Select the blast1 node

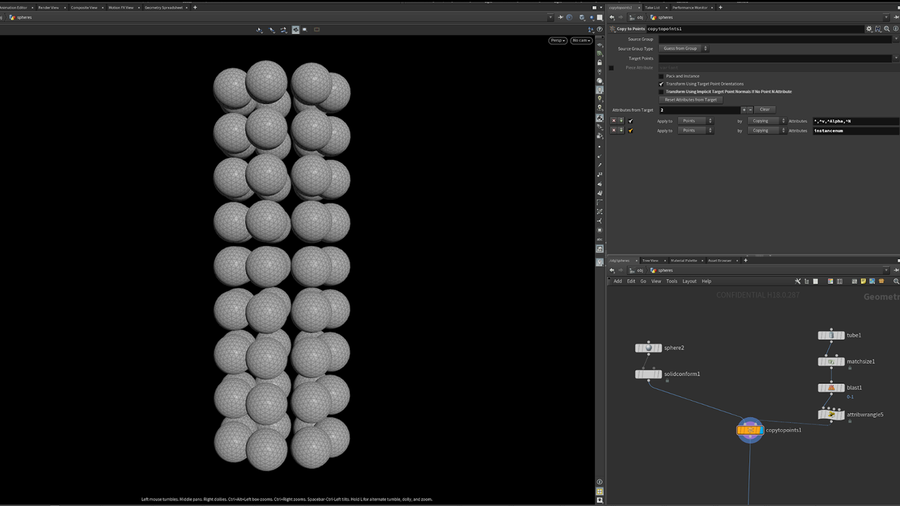click(x=831, y=388)
